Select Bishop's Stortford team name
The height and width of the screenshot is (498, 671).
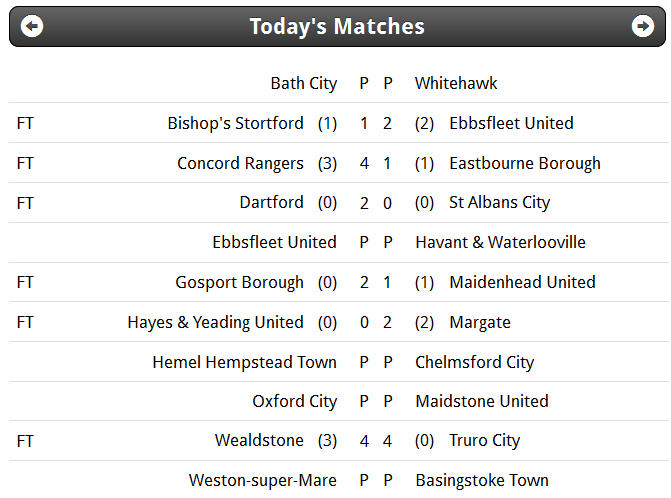235,123
